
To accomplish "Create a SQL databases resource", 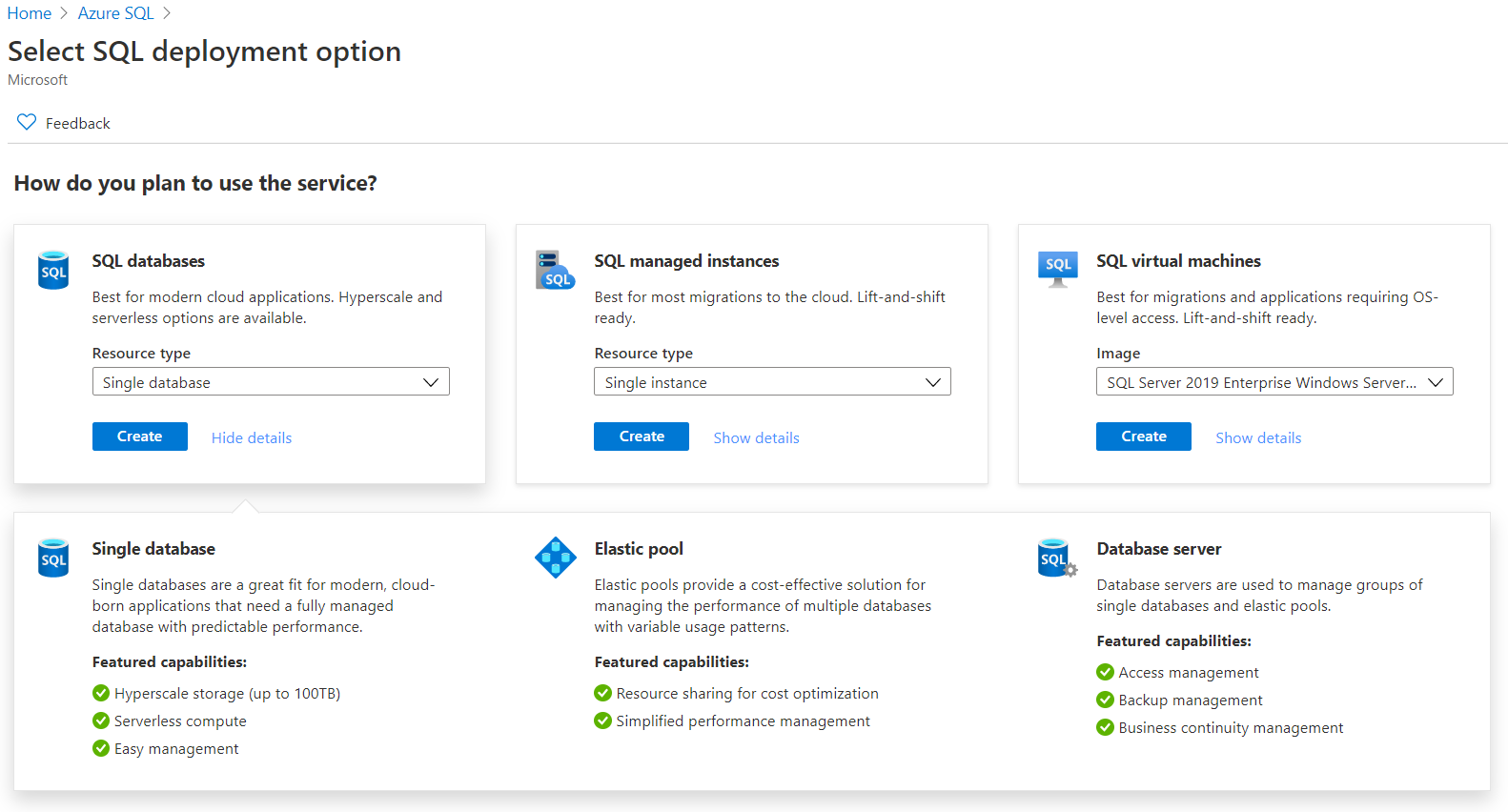I will click(x=140, y=436).
